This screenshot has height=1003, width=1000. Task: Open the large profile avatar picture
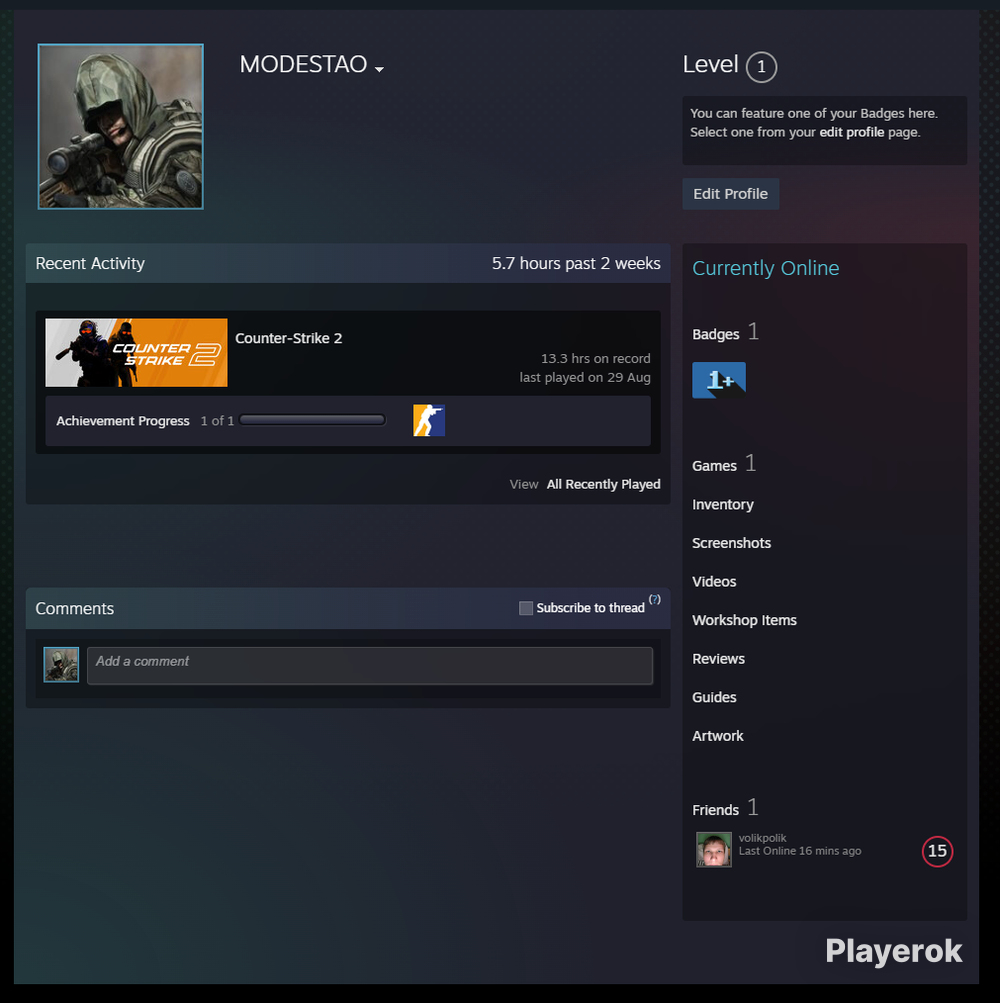[x=121, y=127]
